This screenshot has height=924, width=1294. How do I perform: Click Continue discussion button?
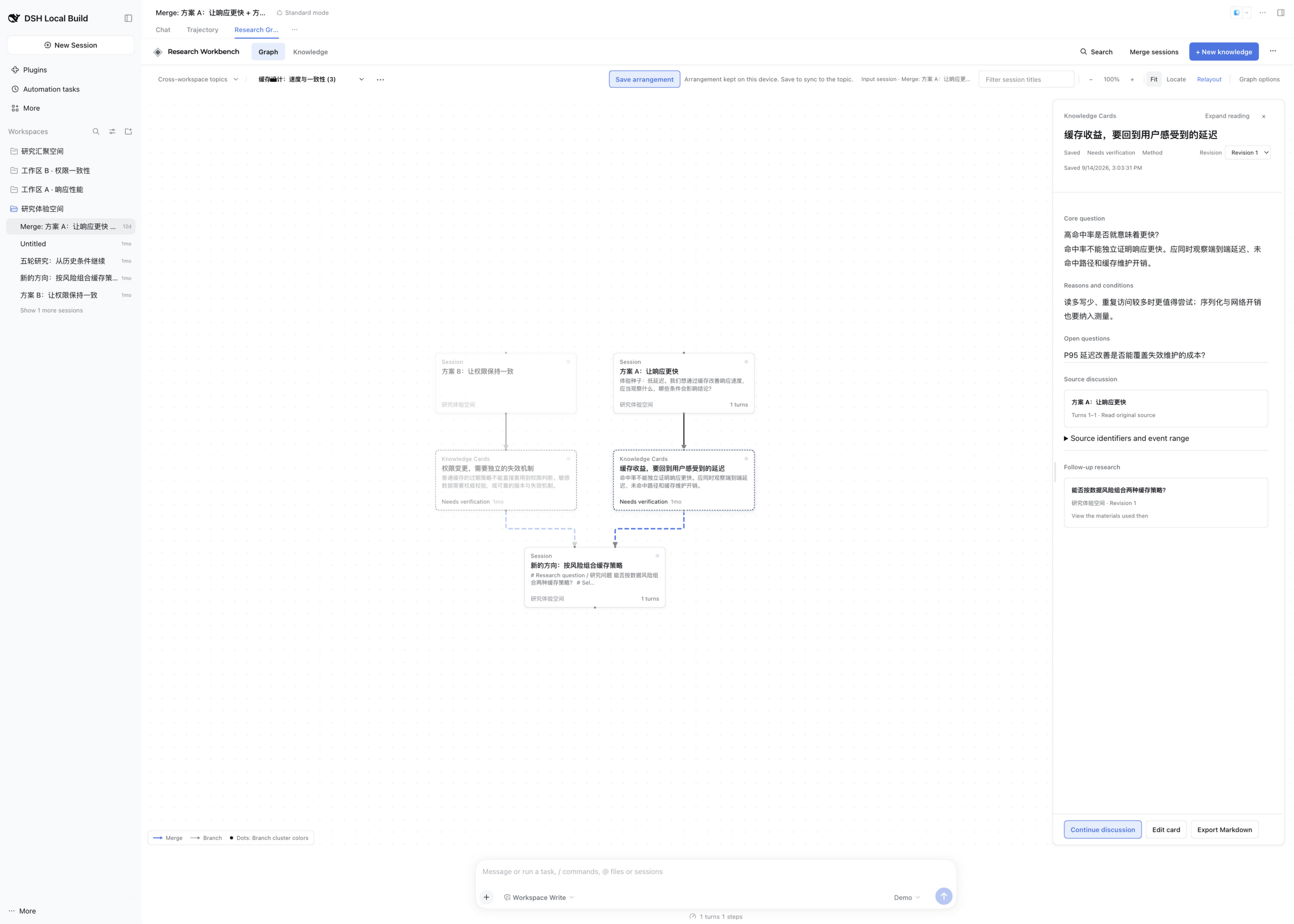[x=1102, y=829]
